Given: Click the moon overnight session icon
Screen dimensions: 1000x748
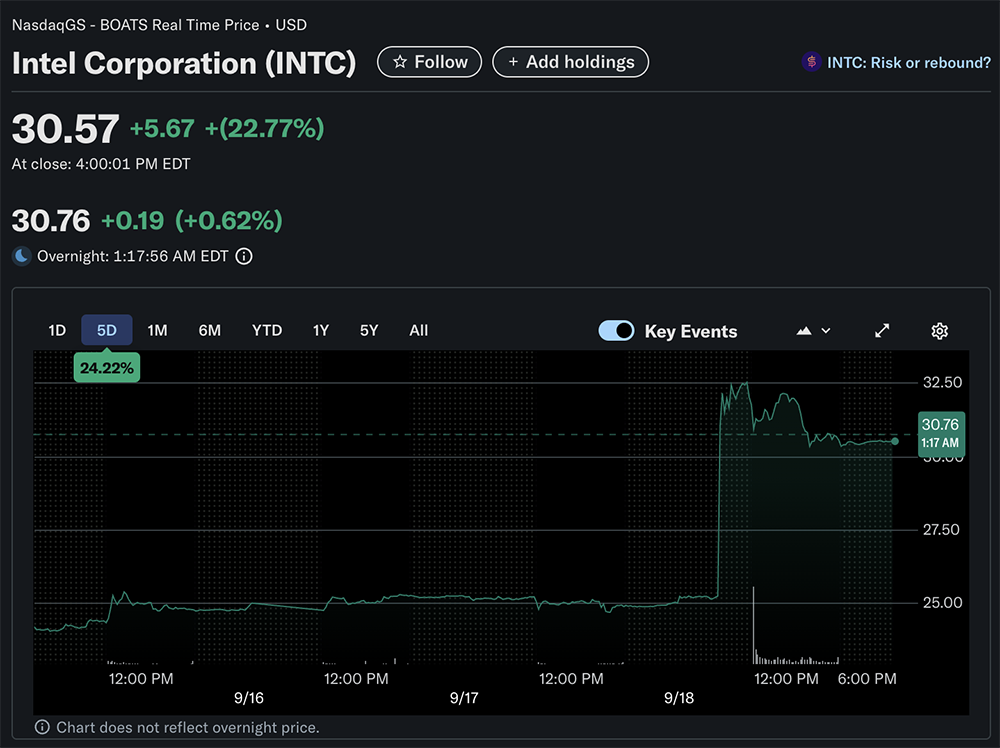Looking at the screenshot, I should click(x=22, y=256).
